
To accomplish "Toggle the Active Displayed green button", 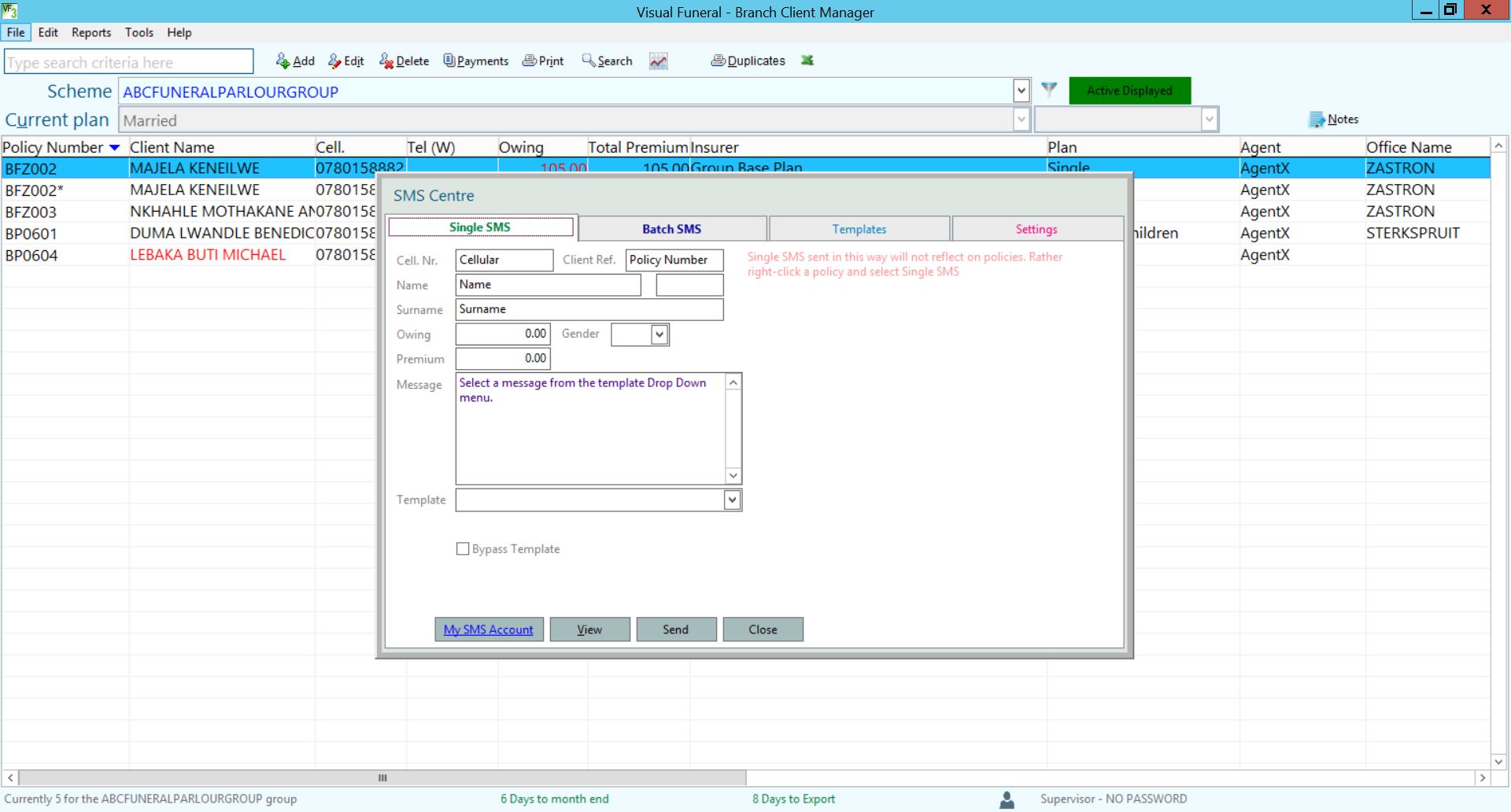I will tap(1129, 90).
